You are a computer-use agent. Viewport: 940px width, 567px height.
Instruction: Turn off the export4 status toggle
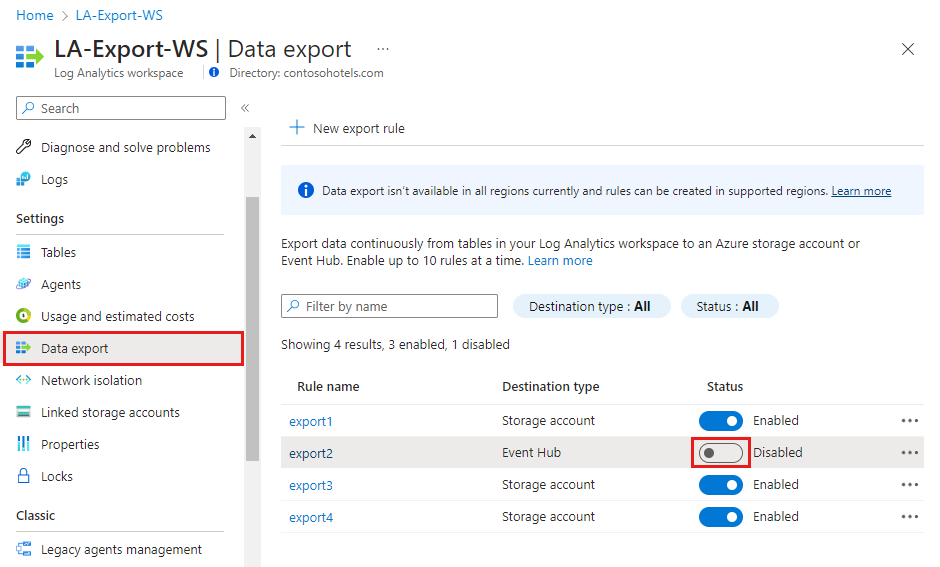(x=720, y=517)
